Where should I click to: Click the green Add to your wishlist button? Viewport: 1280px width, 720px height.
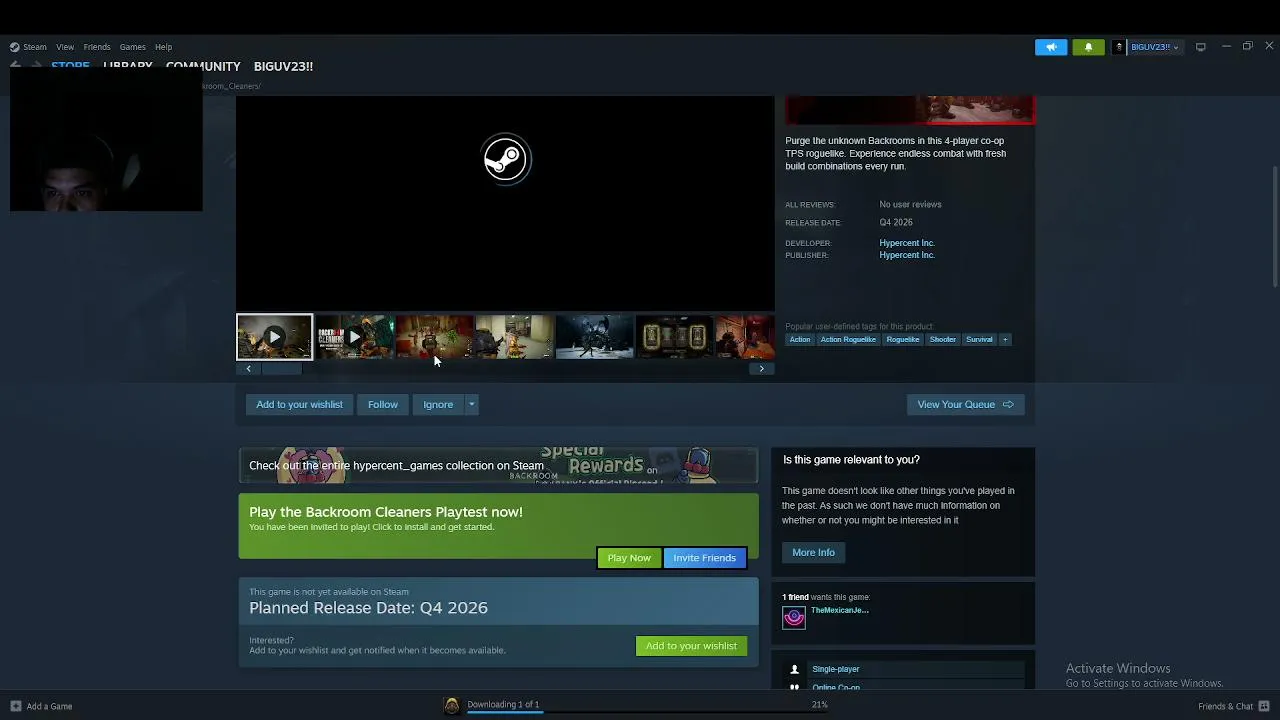691,646
